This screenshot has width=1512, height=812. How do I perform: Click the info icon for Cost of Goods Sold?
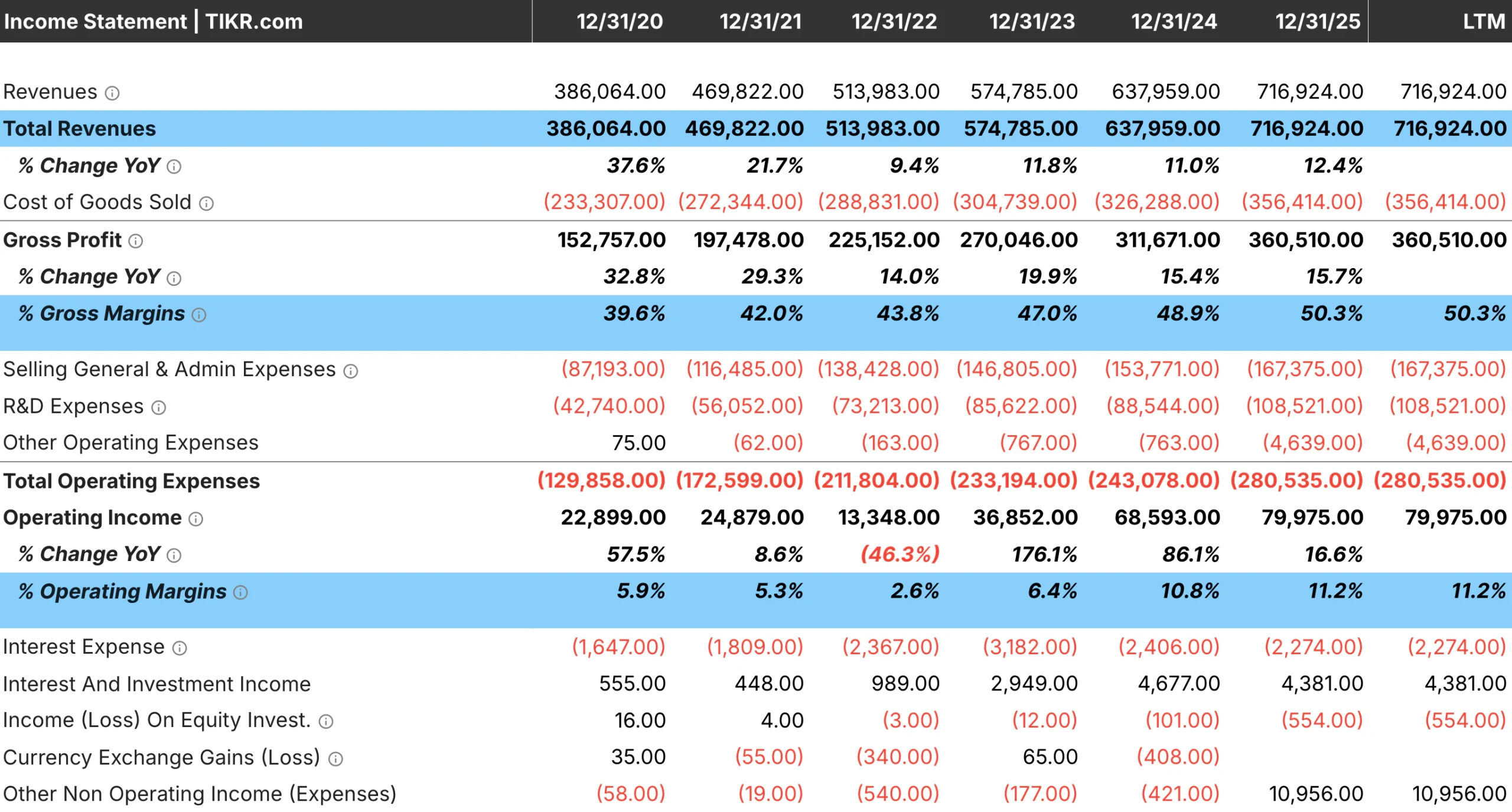[205, 203]
